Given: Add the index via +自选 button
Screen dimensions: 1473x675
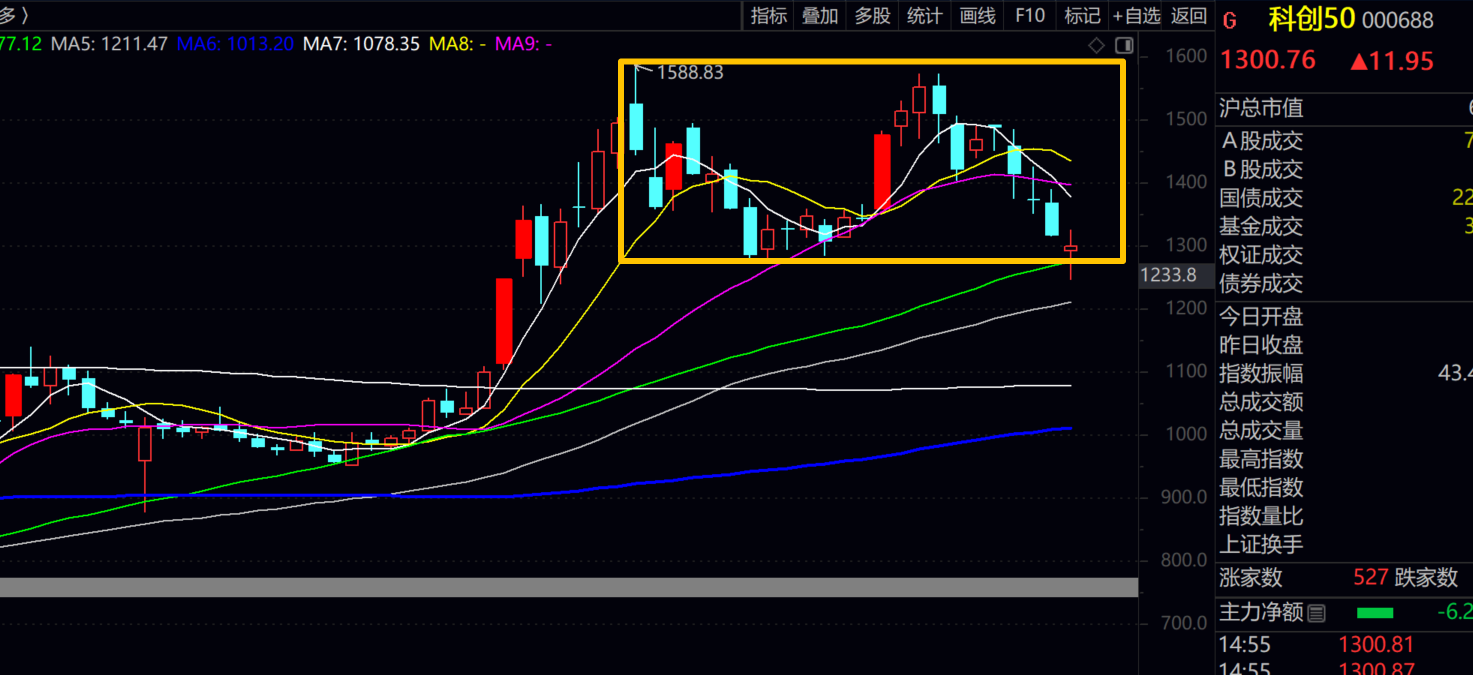Looking at the screenshot, I should (1136, 15).
